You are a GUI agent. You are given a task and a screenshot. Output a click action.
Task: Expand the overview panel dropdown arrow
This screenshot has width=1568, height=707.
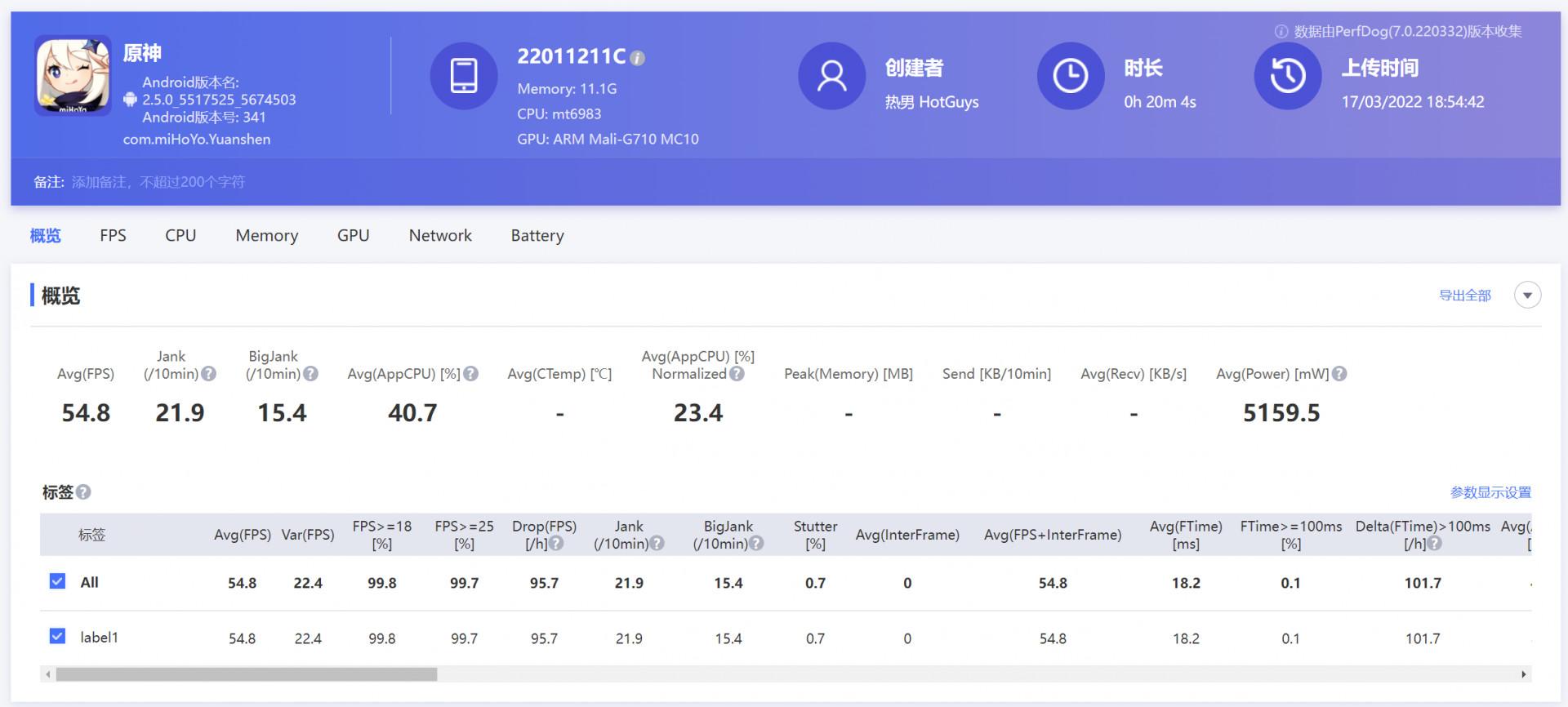pos(1527,296)
